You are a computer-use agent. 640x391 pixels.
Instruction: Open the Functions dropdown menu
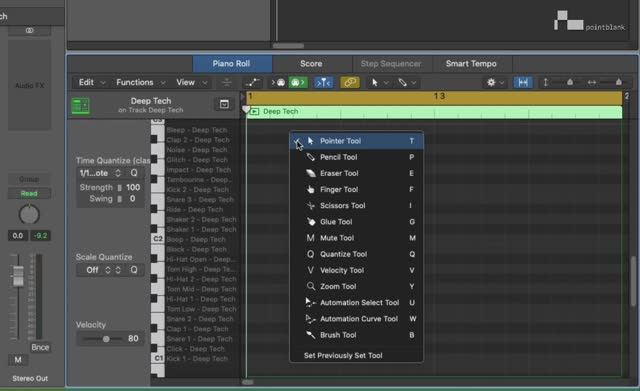pyautogui.click(x=140, y=82)
